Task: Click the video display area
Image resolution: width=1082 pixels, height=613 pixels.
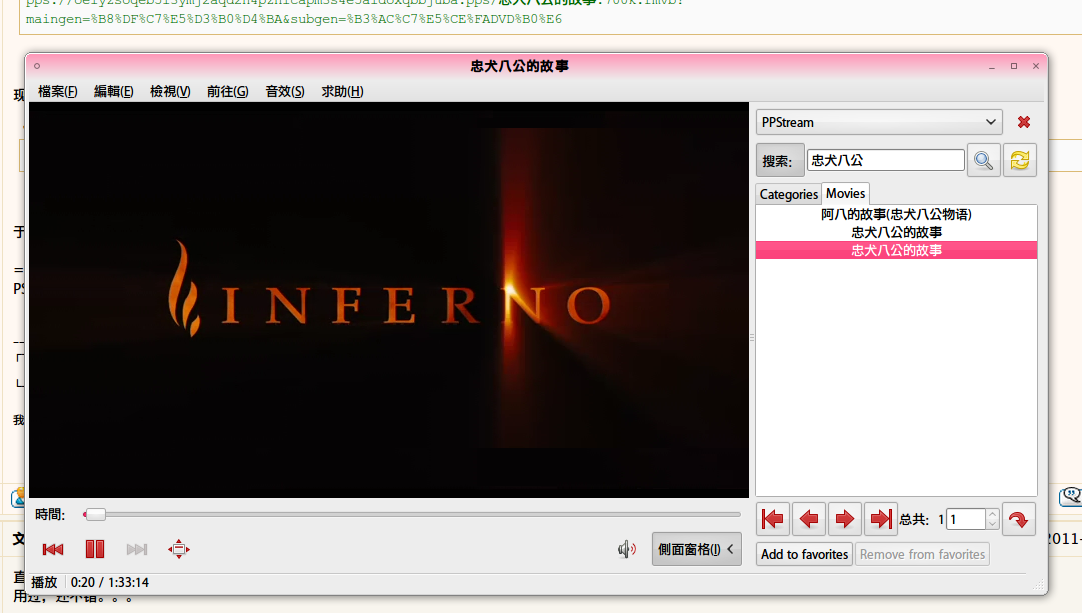Action: tap(388, 300)
